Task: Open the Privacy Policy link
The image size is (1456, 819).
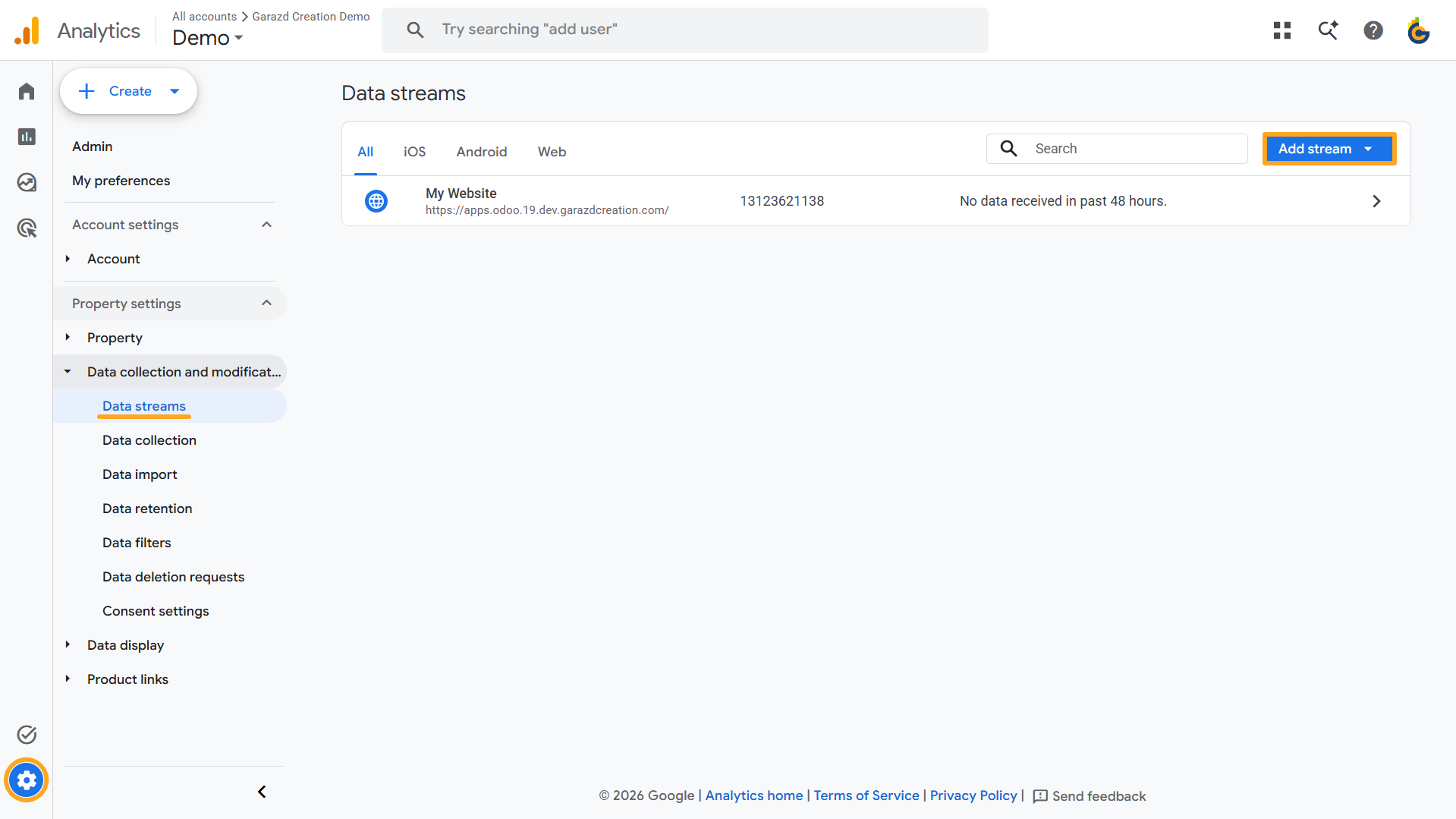Action: pos(973,795)
